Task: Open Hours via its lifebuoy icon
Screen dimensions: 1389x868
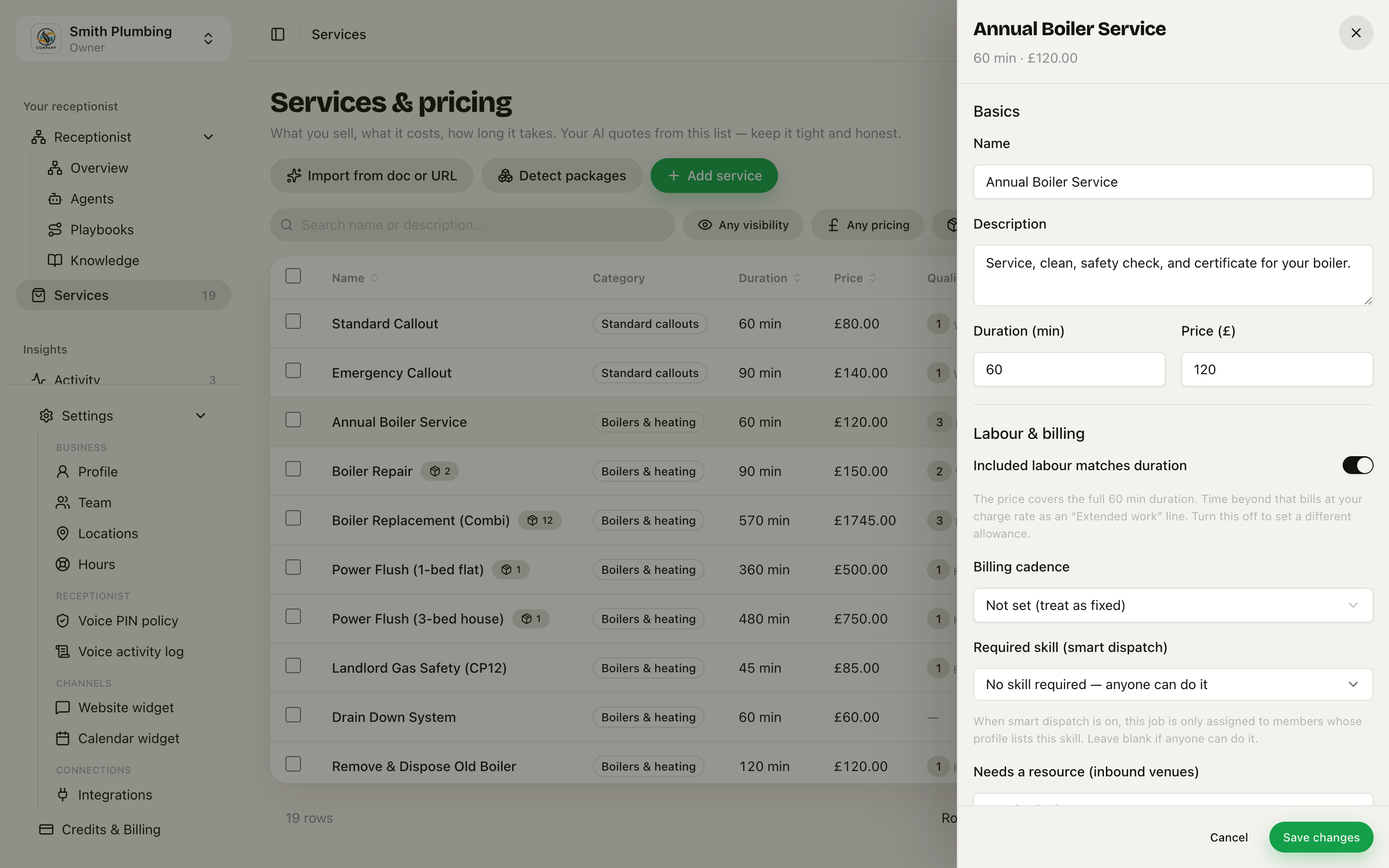Action: coord(63,564)
